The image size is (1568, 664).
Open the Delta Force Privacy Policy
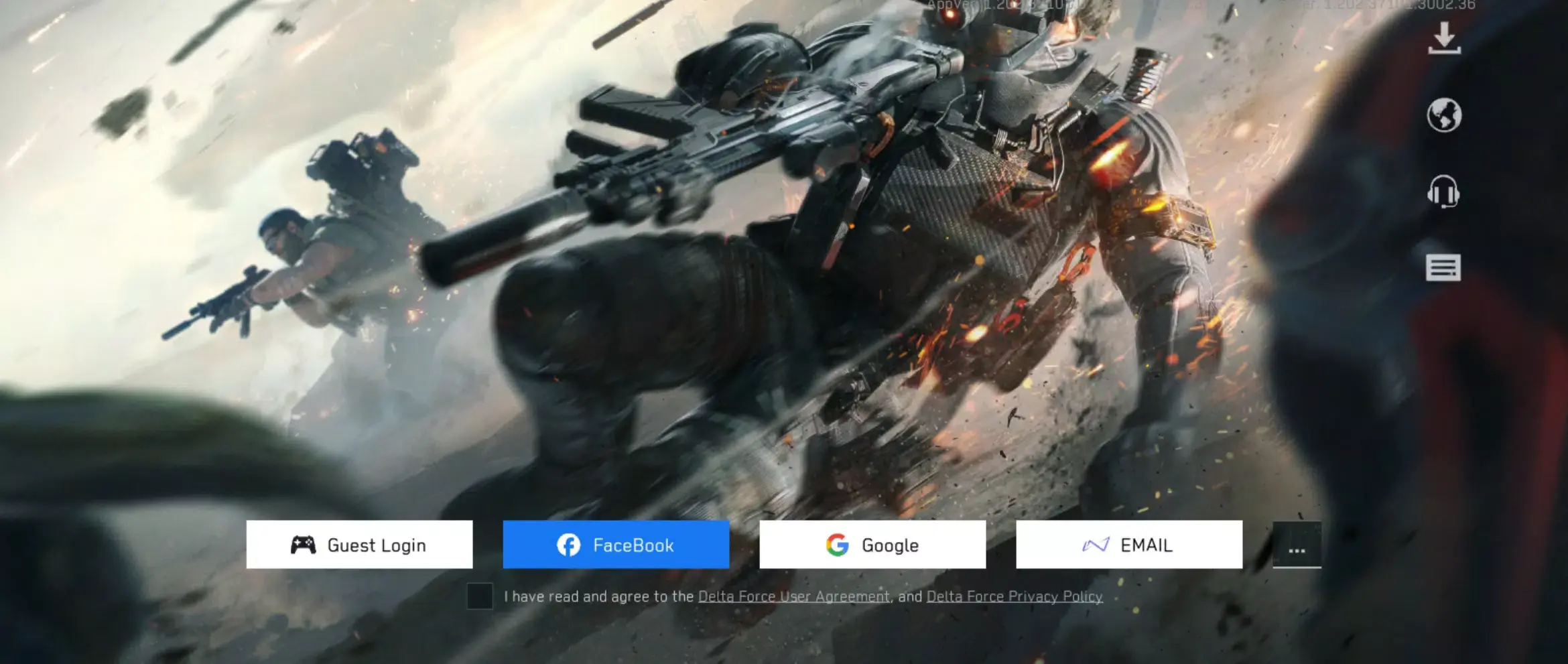click(1014, 596)
